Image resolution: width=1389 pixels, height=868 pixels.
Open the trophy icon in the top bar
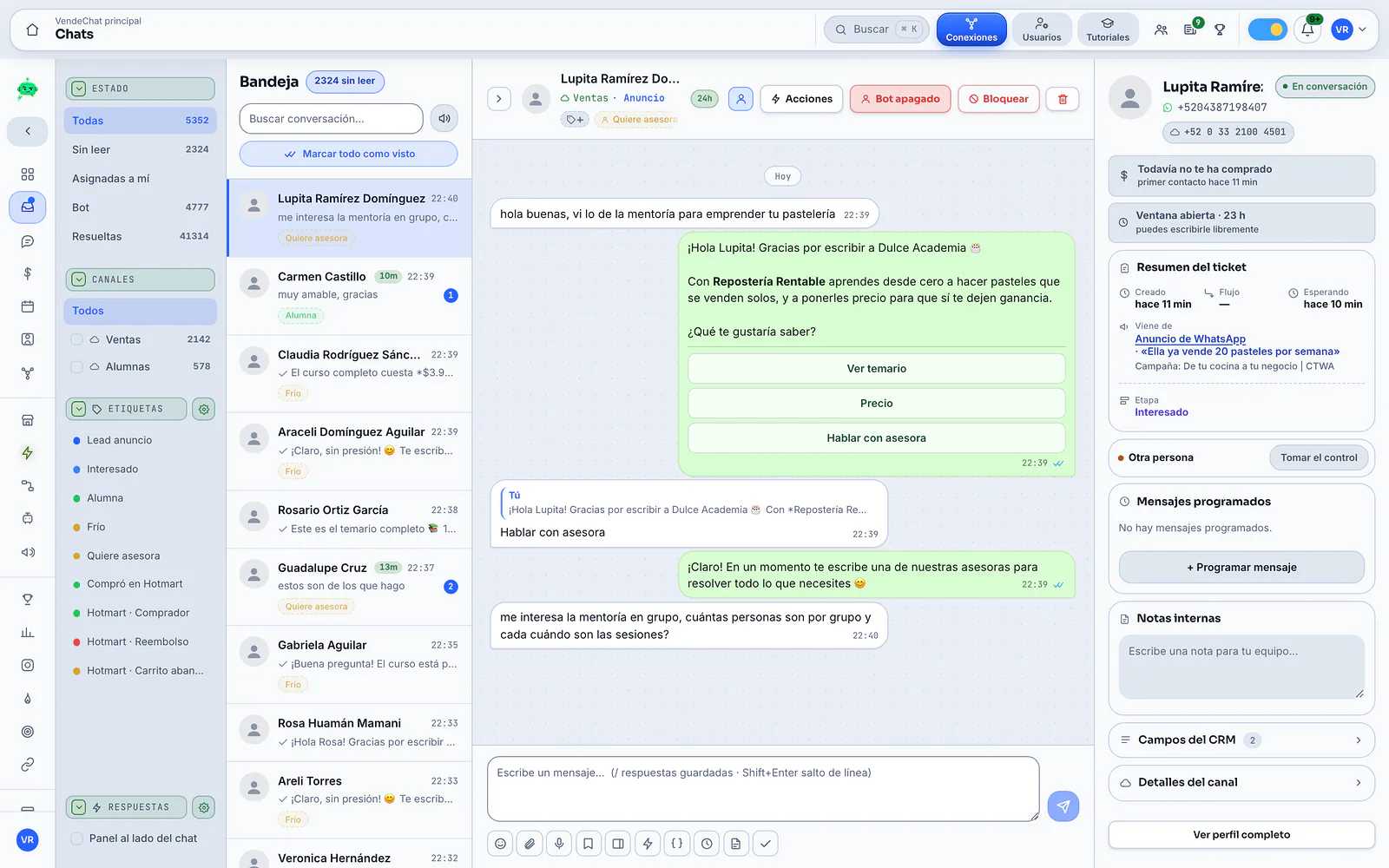click(x=1220, y=30)
